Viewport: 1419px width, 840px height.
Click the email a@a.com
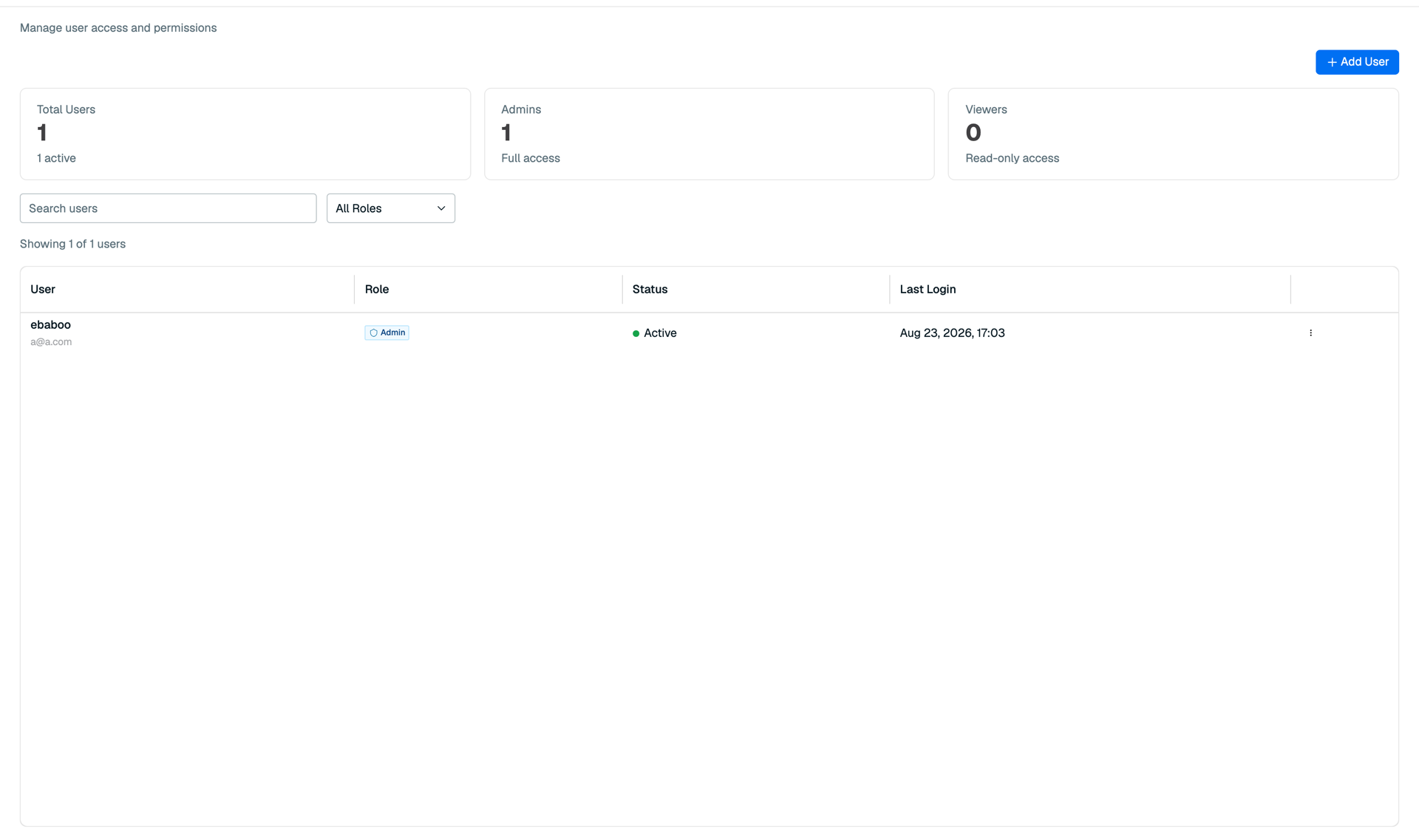click(51, 342)
